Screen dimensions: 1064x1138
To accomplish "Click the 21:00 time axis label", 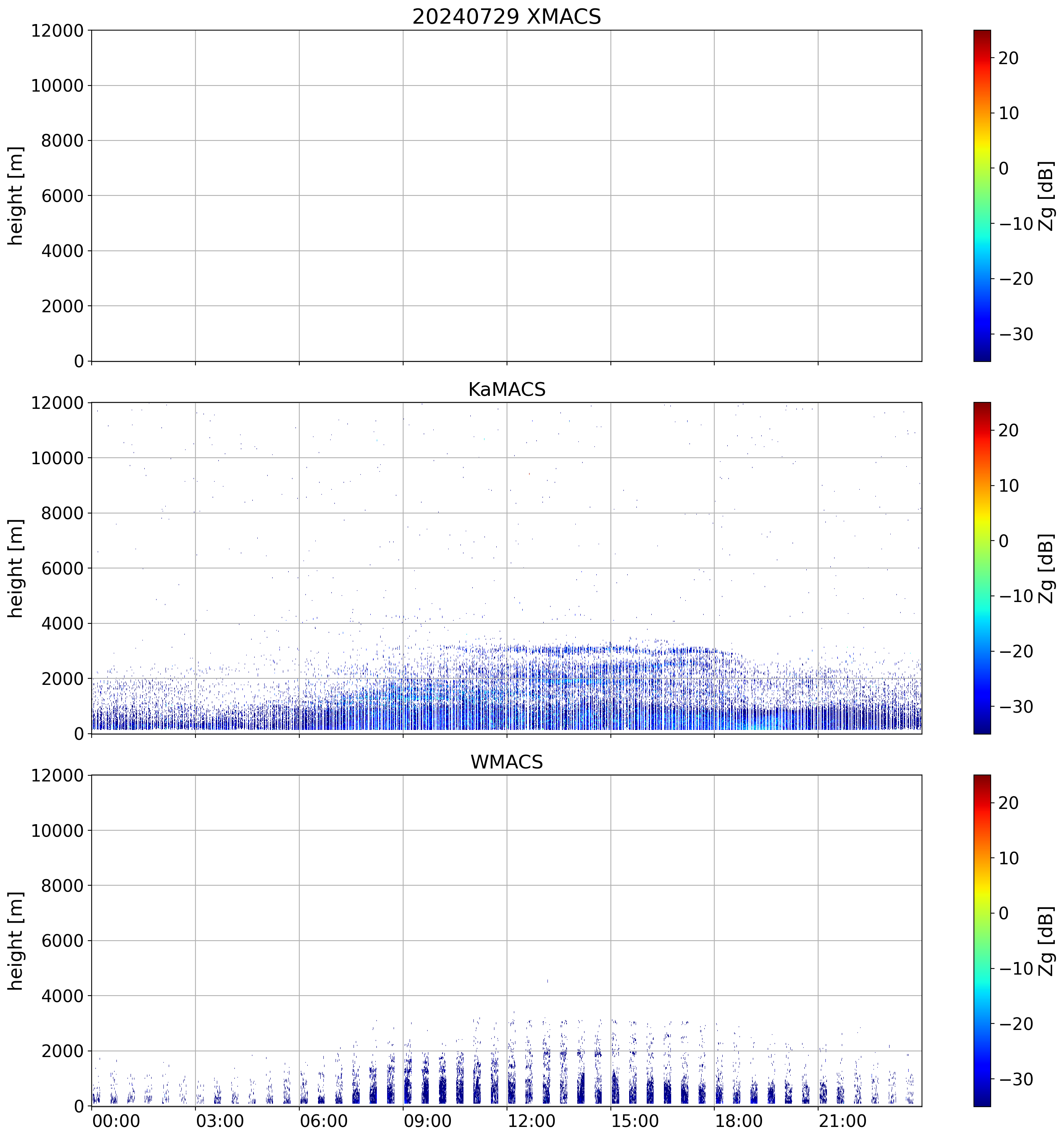I will tap(843, 1121).
